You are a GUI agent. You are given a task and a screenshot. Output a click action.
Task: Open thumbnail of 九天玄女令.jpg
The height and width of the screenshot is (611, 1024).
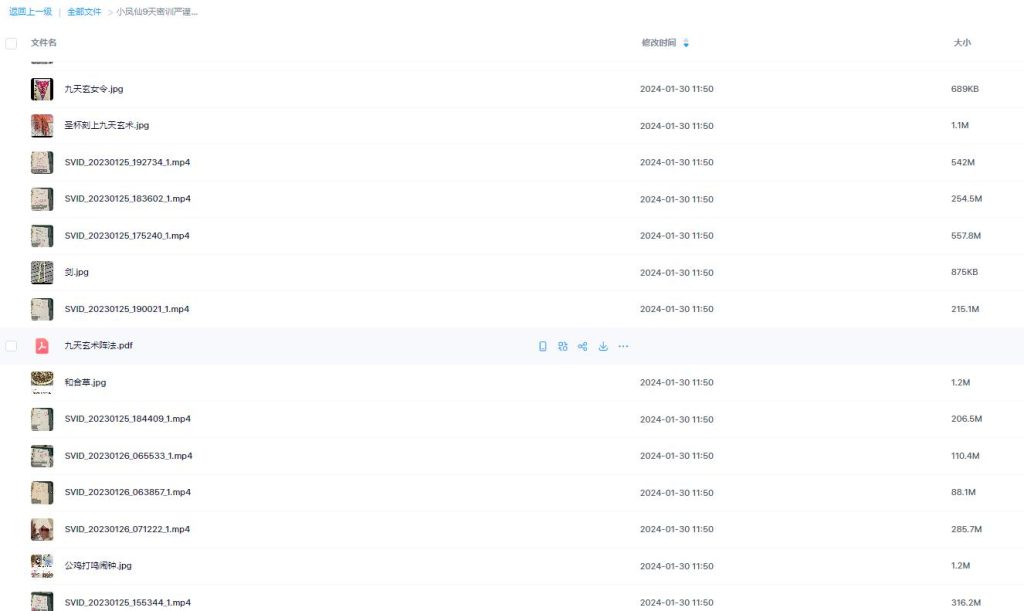click(42, 89)
